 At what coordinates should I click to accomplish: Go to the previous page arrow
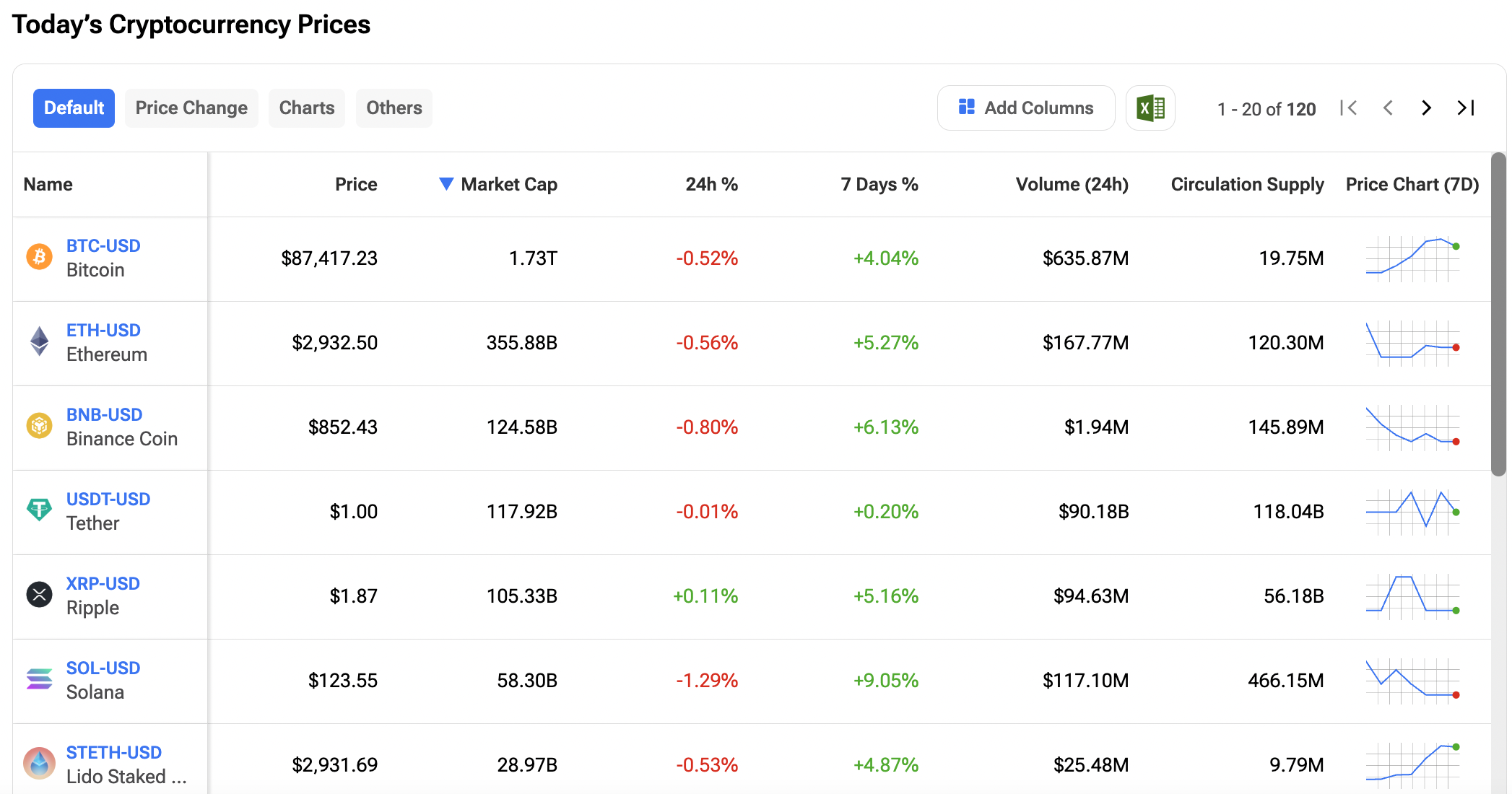click(x=1388, y=108)
